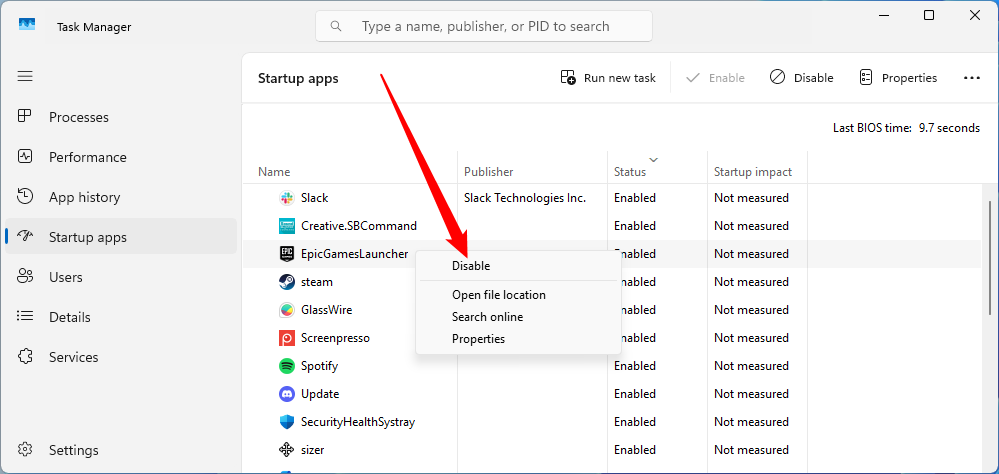Select Startup apps in sidebar

click(121, 237)
